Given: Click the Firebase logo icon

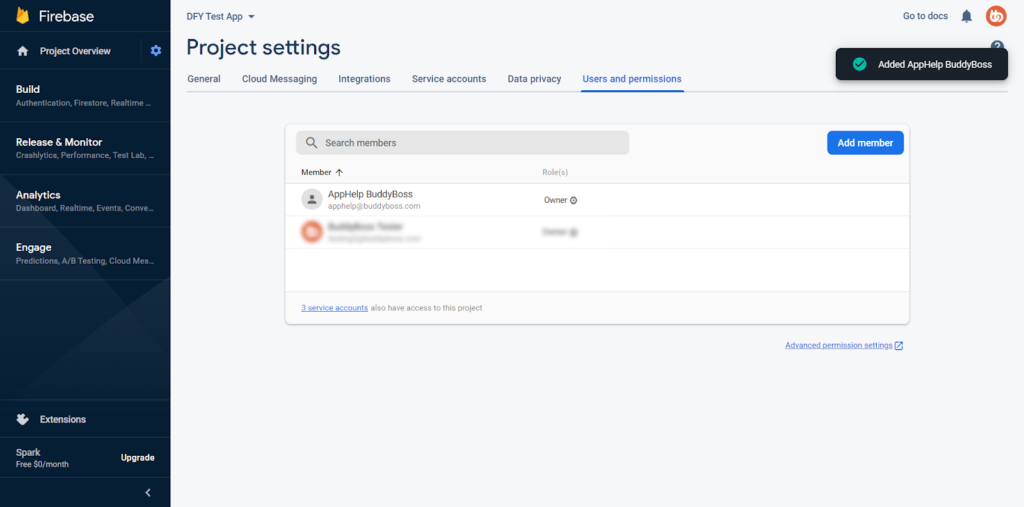Looking at the screenshot, I should (x=22, y=16).
